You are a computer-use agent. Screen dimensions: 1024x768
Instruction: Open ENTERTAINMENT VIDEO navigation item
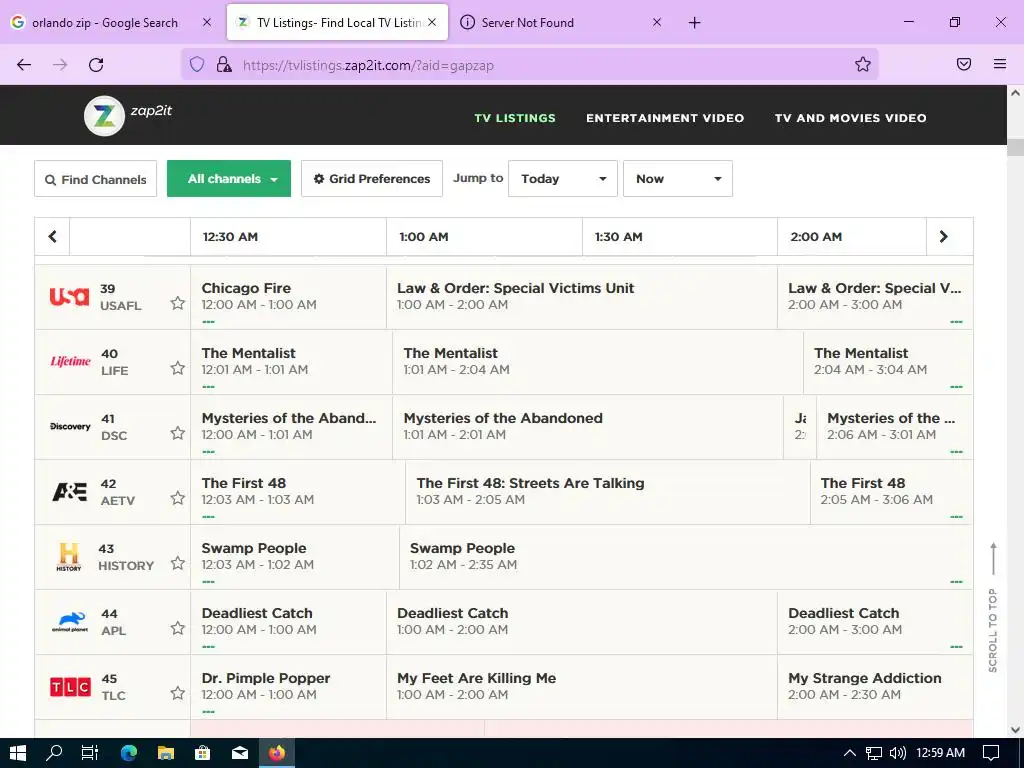(665, 118)
